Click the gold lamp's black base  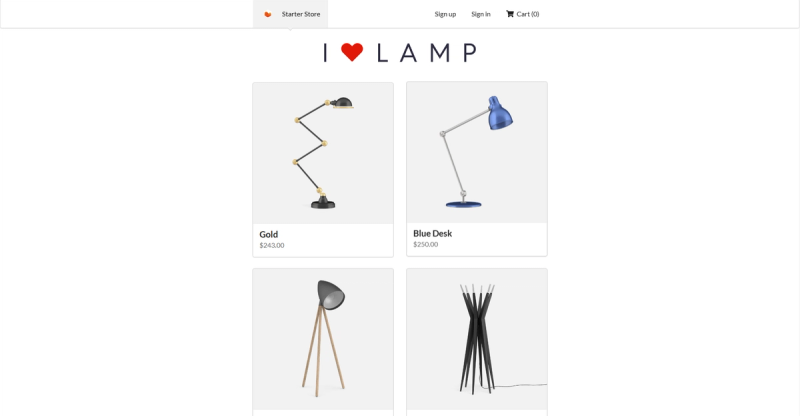(323, 203)
